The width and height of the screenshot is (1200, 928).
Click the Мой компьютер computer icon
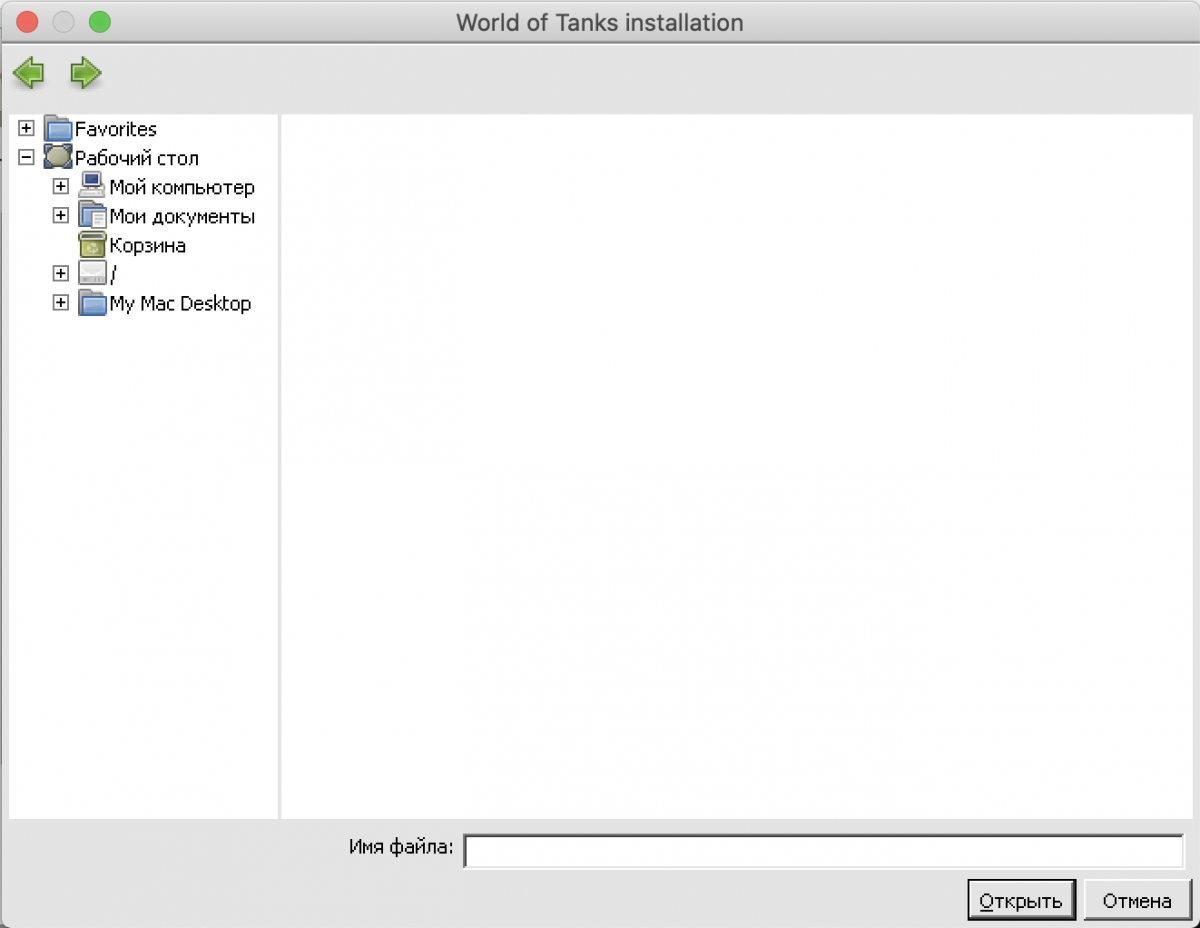92,187
